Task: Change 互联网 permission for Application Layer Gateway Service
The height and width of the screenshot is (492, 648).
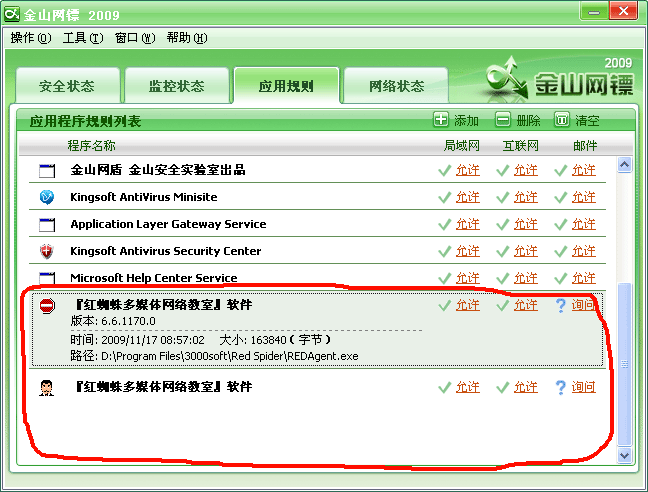Action: [525, 224]
